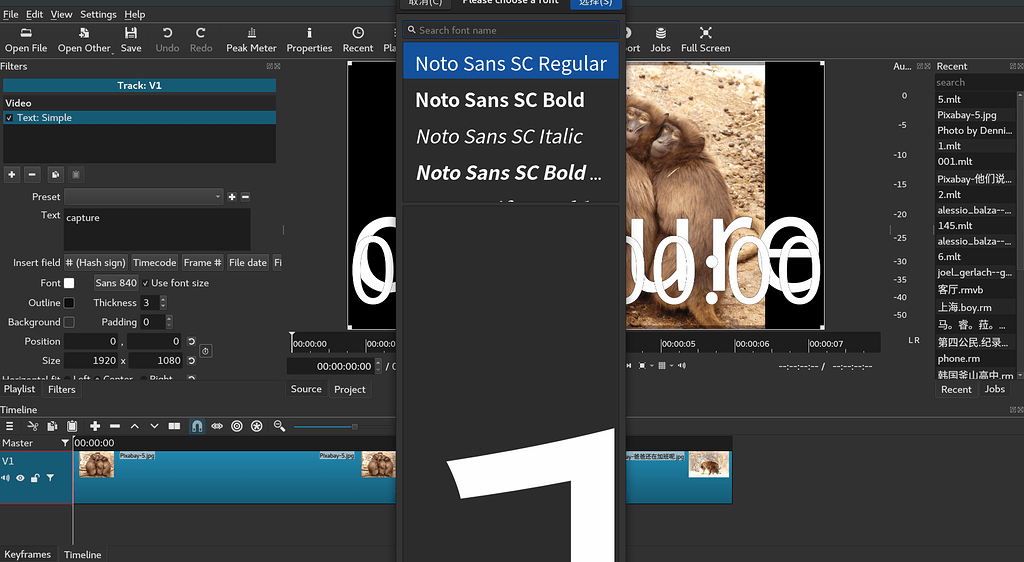
Task: Lock track V1
Action: [35, 478]
